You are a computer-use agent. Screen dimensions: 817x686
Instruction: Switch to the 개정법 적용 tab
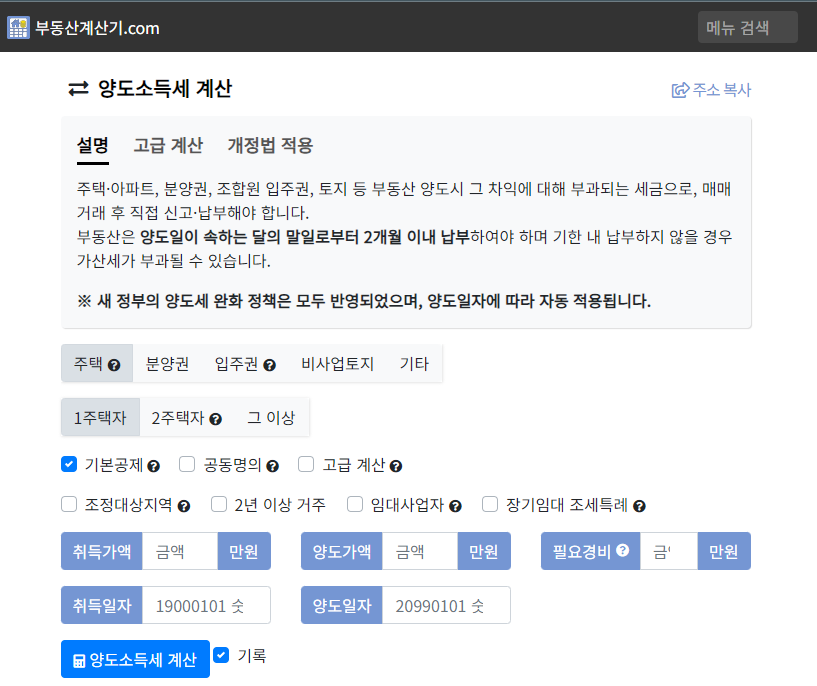(270, 145)
